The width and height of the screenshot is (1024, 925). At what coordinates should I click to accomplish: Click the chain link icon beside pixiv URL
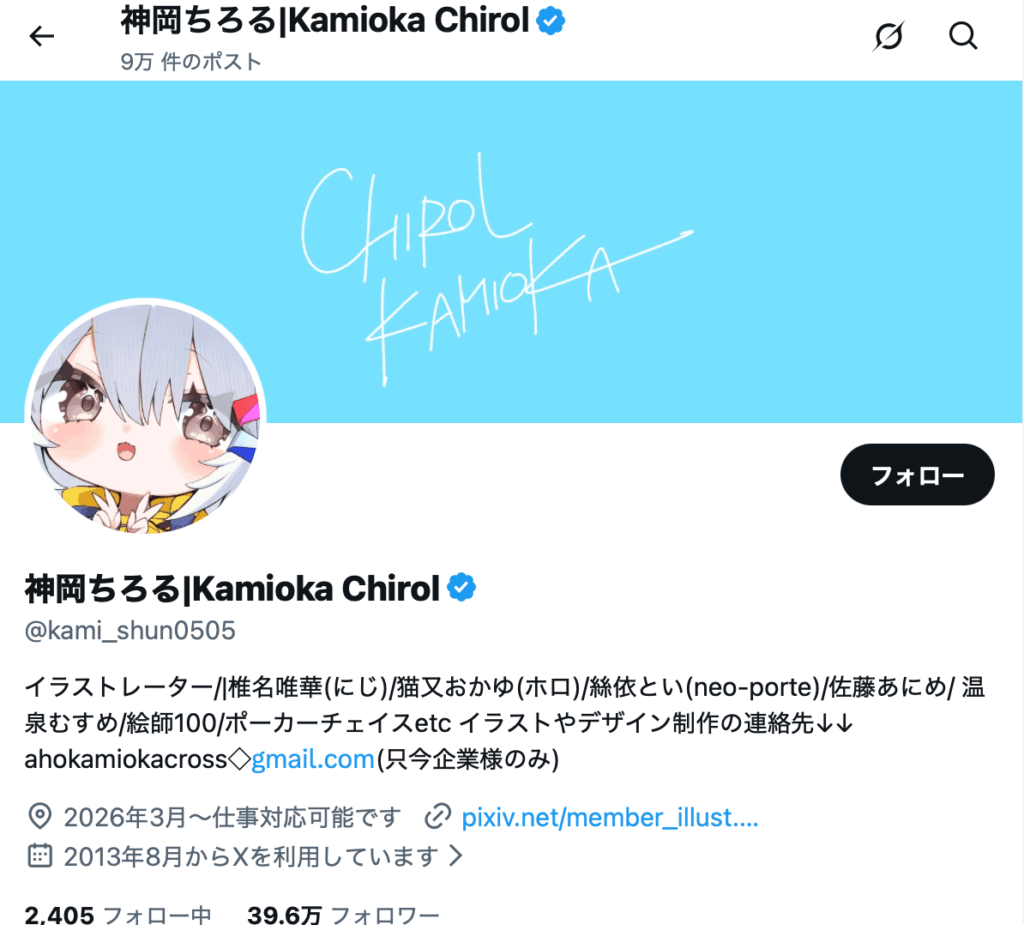[438, 817]
